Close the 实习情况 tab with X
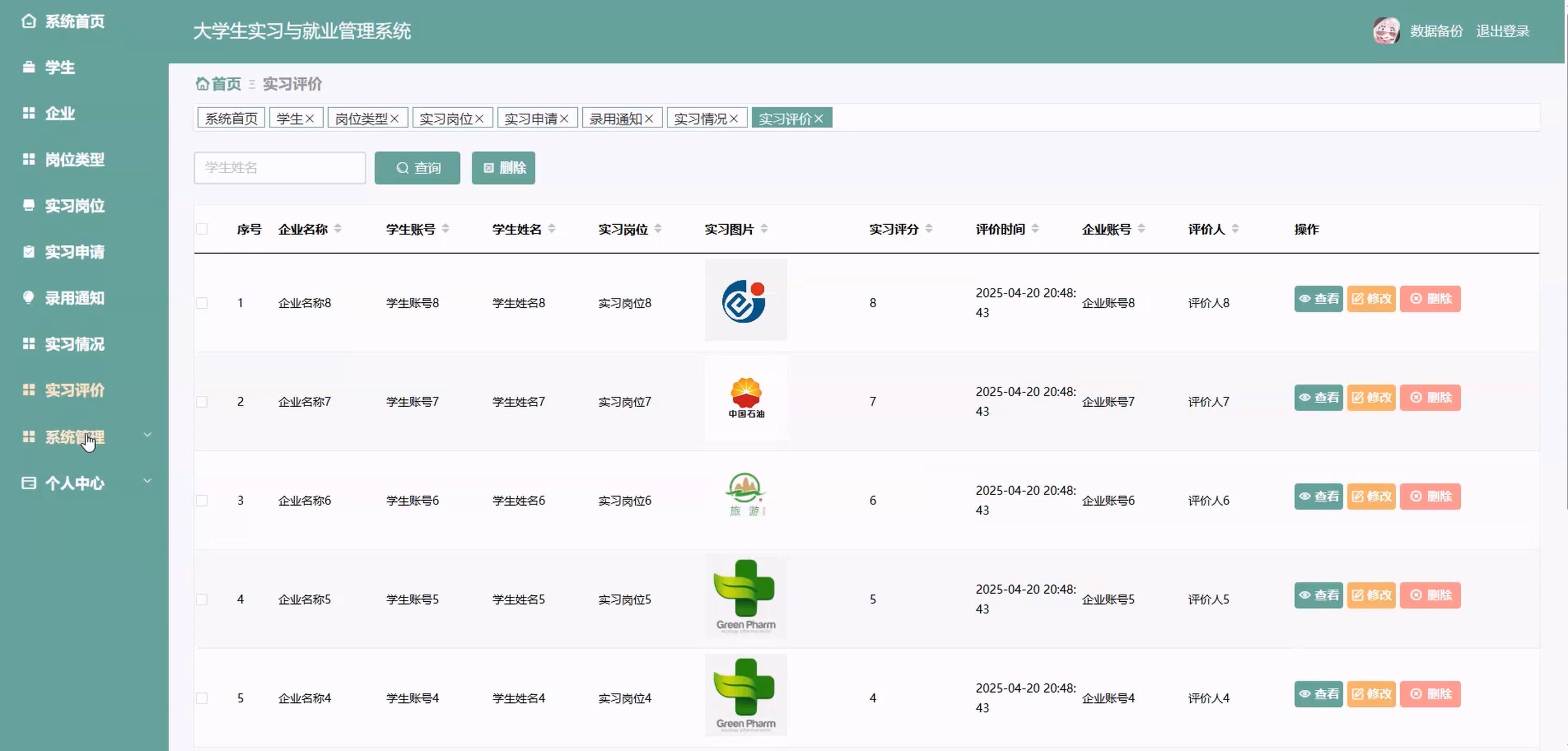 coord(734,119)
